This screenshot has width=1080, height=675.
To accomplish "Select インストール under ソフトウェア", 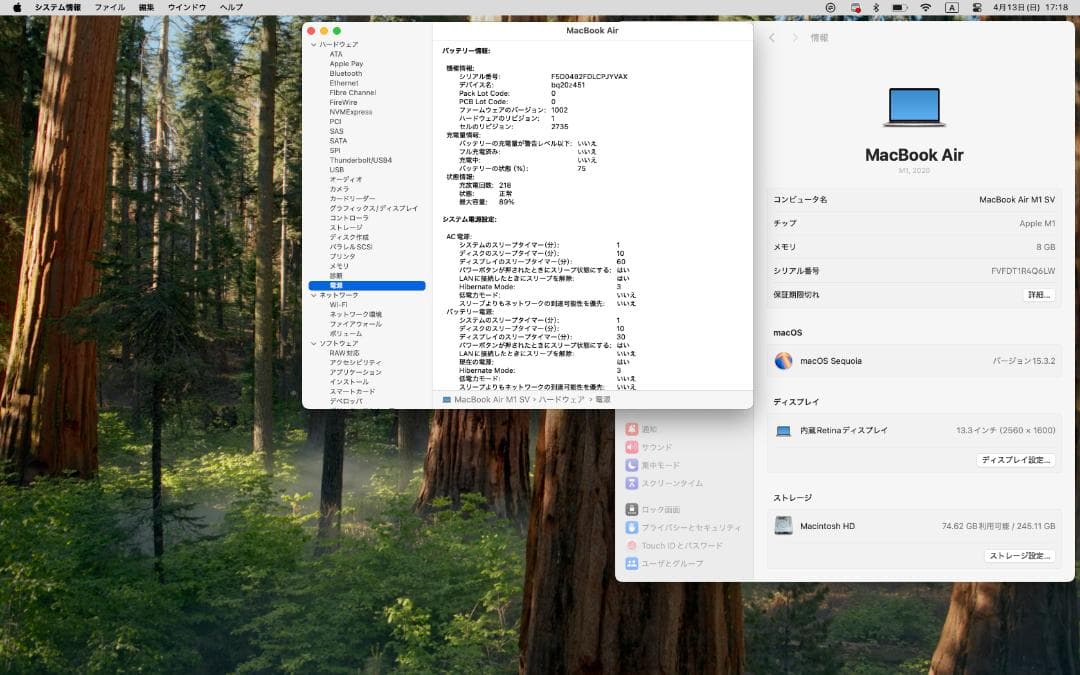I will (x=349, y=382).
